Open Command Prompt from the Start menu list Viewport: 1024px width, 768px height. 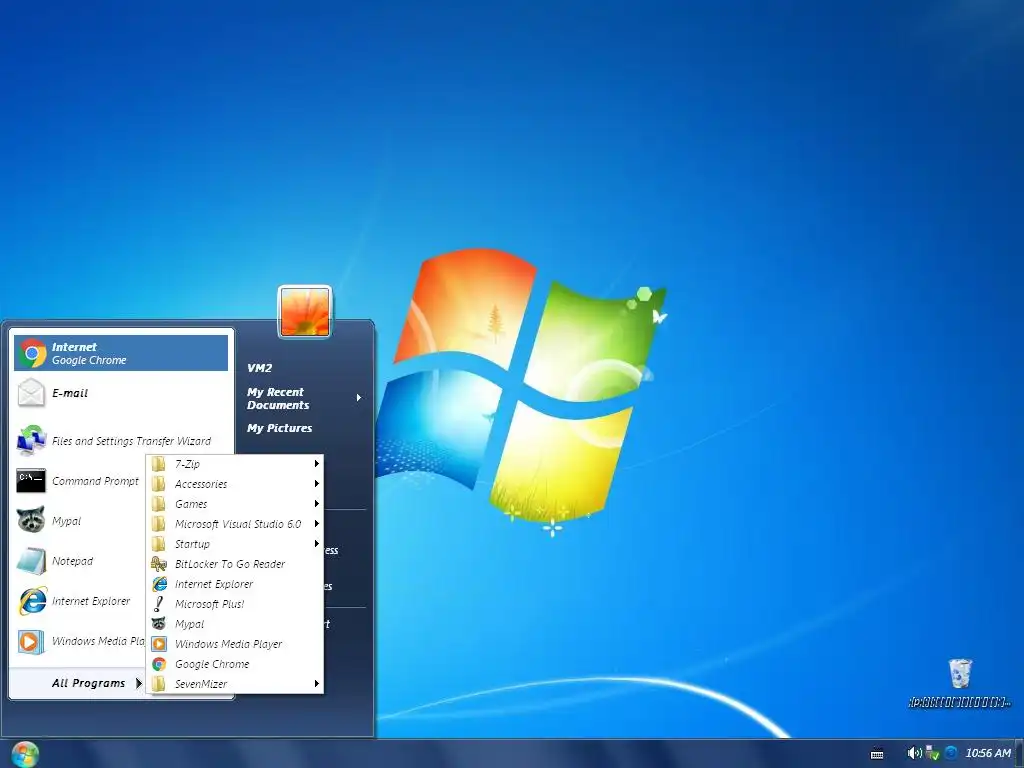tap(80, 481)
